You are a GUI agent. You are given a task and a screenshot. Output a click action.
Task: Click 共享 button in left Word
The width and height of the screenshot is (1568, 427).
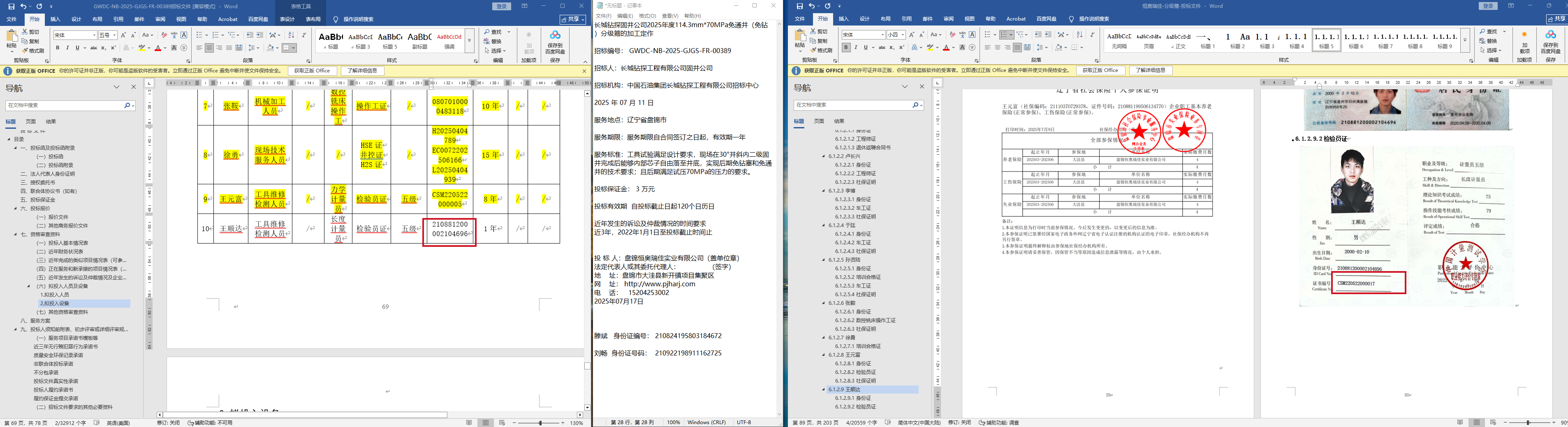point(573,19)
